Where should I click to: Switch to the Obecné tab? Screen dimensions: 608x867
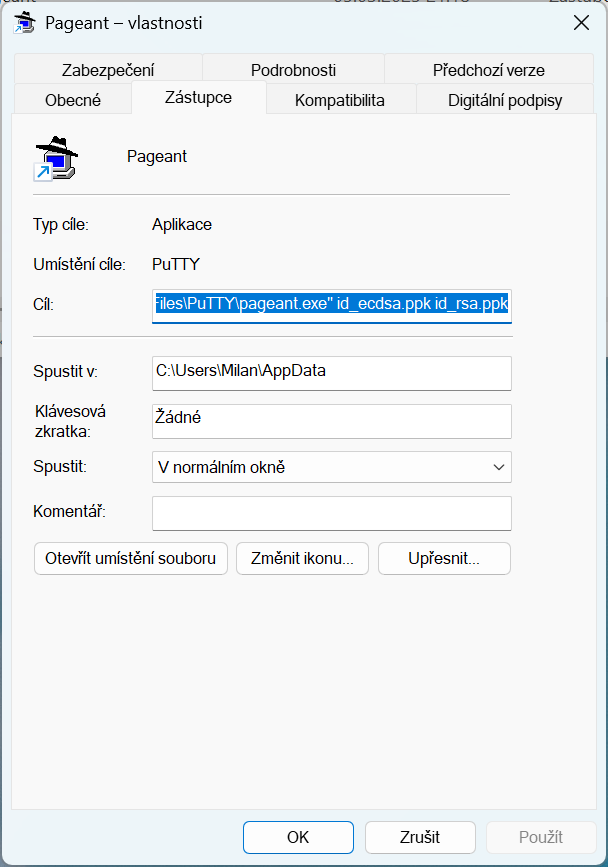72,100
